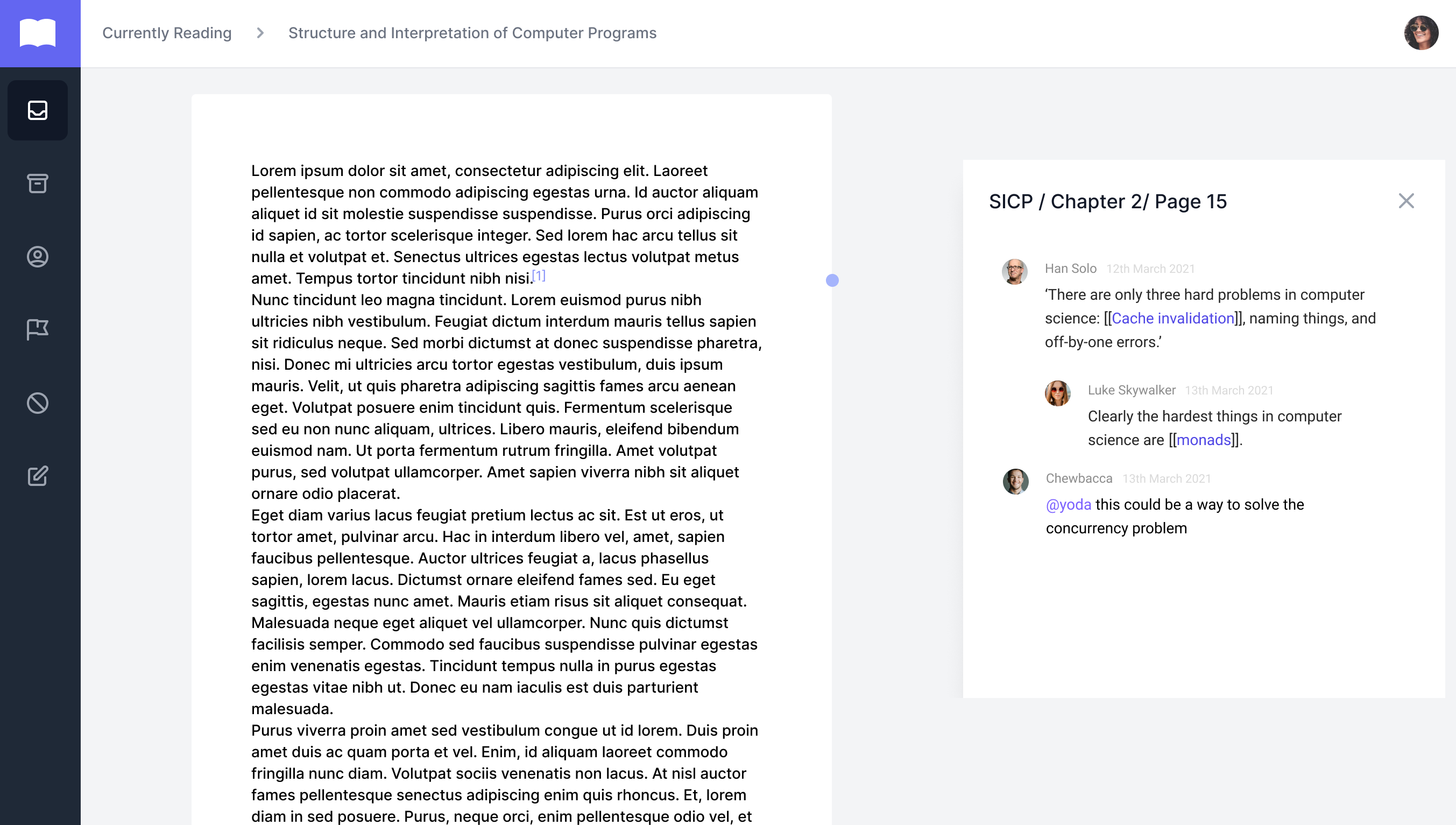Click the blue annotation dot beside the text

(832, 279)
